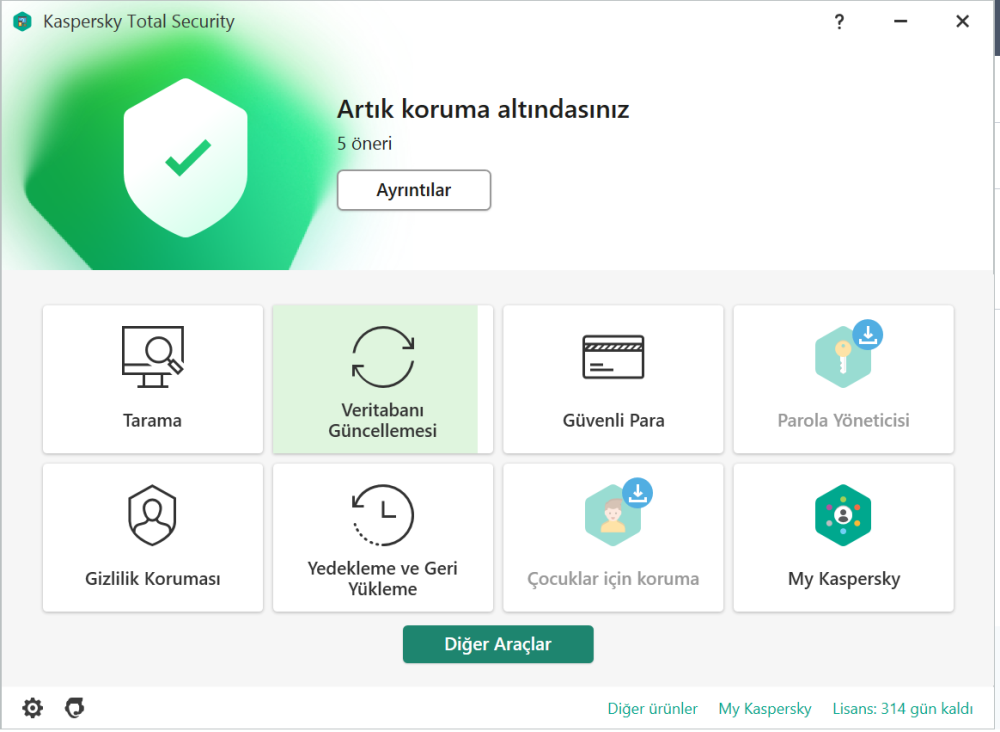Click the "My Kaspersky" tile label

tap(844, 578)
